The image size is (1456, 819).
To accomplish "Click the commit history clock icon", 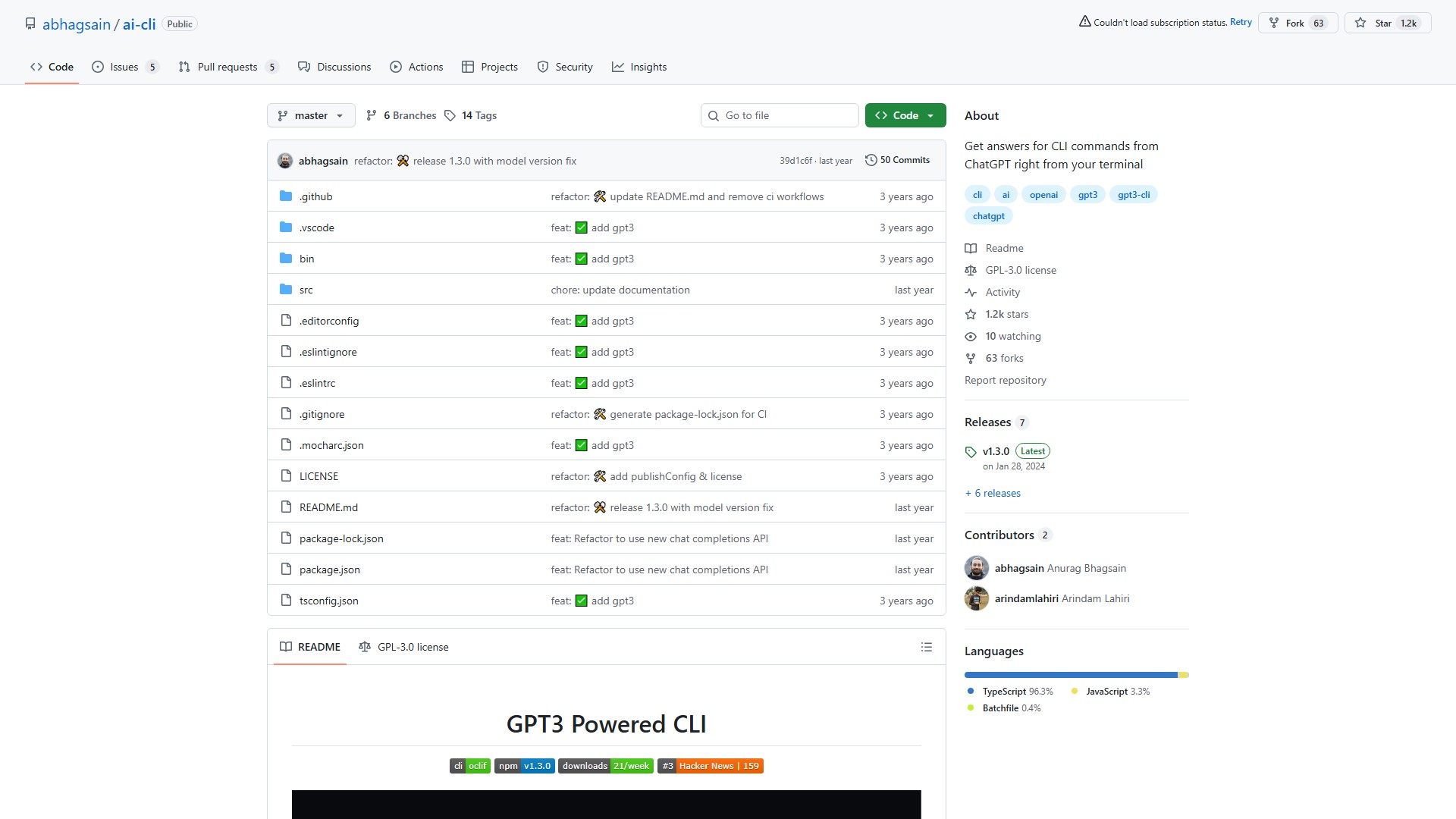I will pos(871,160).
